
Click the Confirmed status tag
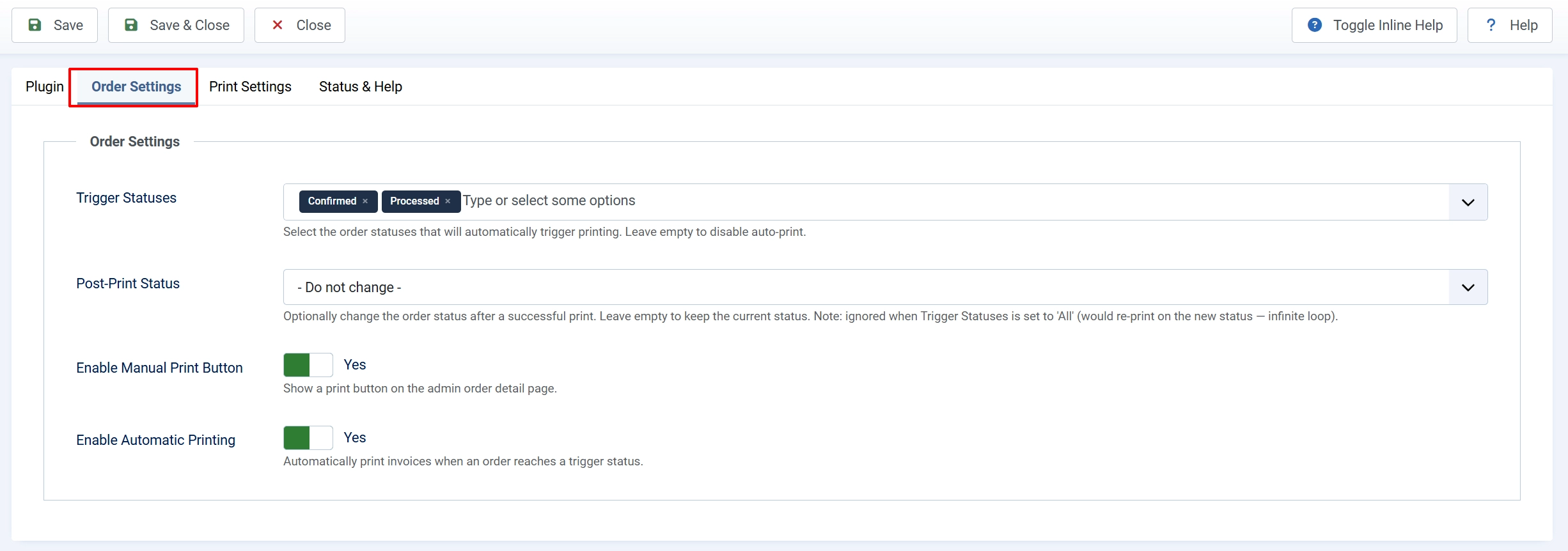pos(332,201)
